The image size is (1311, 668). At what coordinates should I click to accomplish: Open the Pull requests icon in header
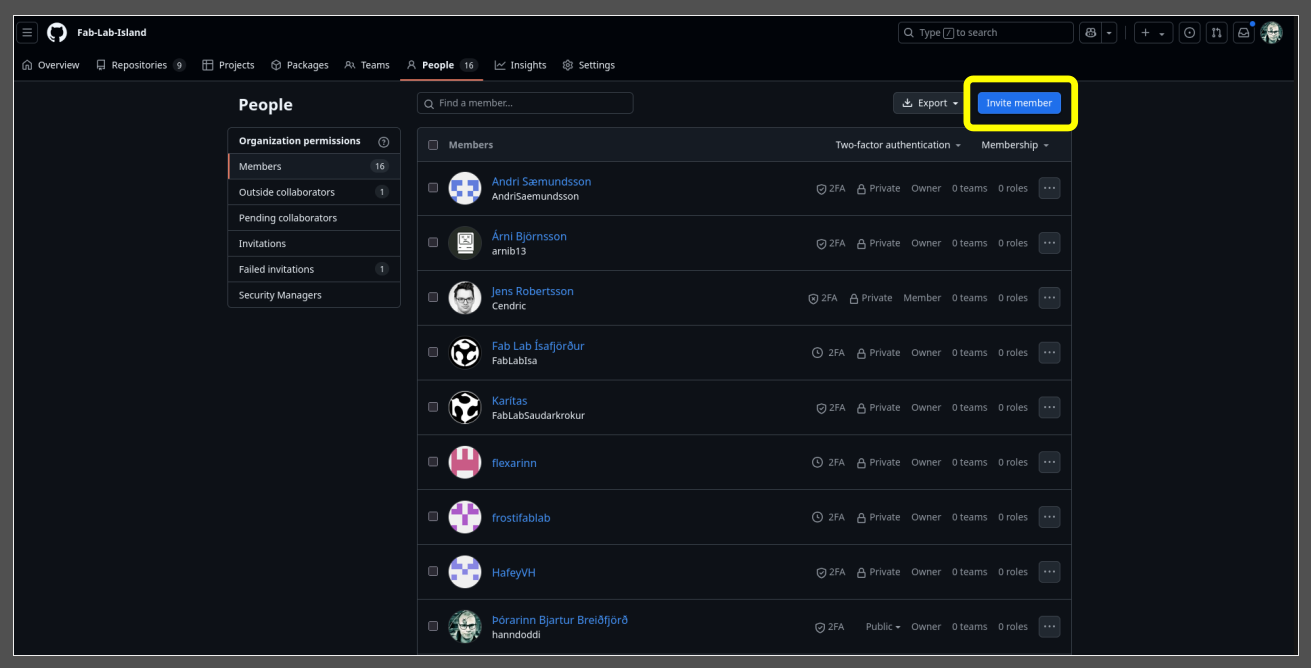pyautogui.click(x=1216, y=33)
